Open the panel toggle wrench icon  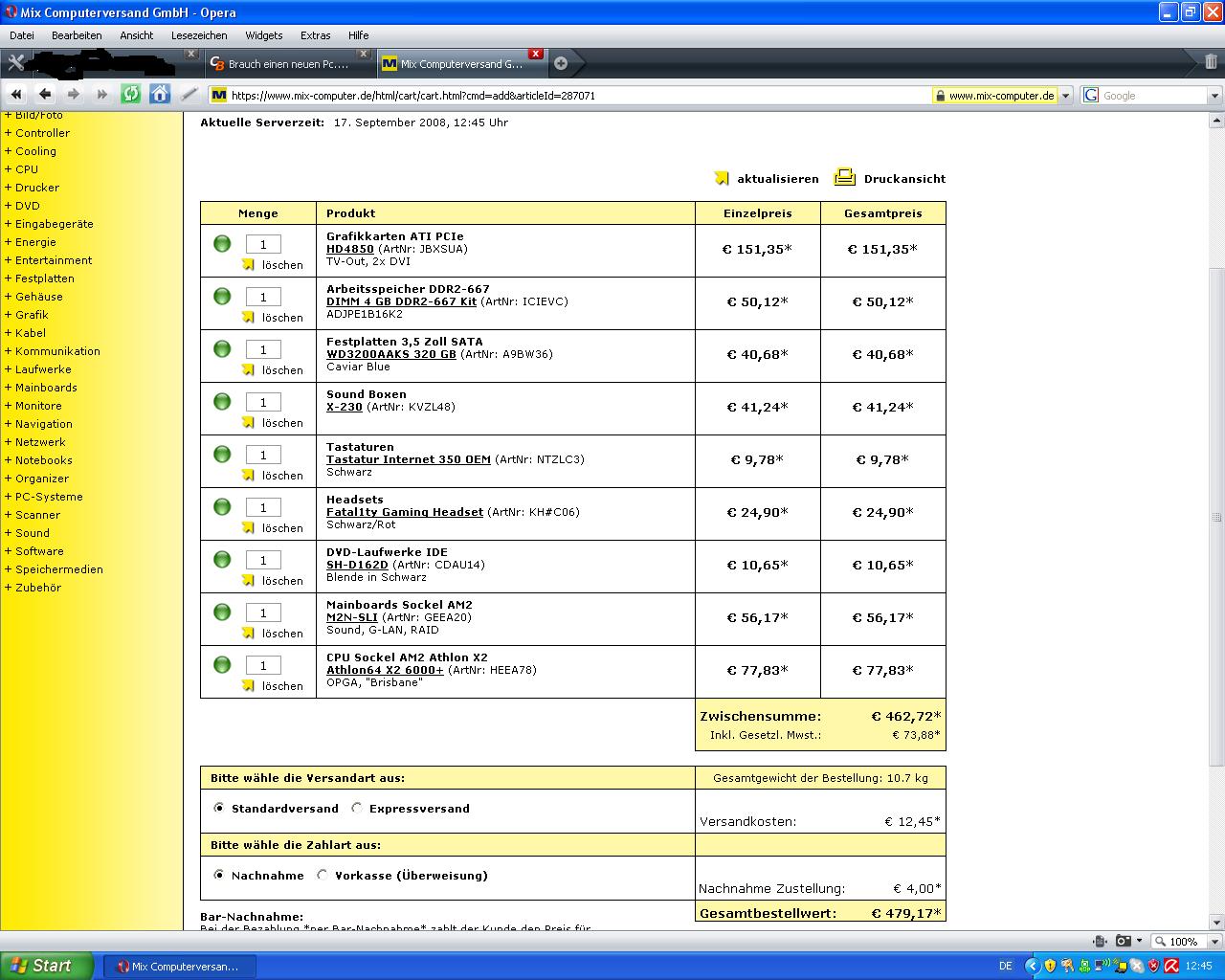click(x=15, y=63)
